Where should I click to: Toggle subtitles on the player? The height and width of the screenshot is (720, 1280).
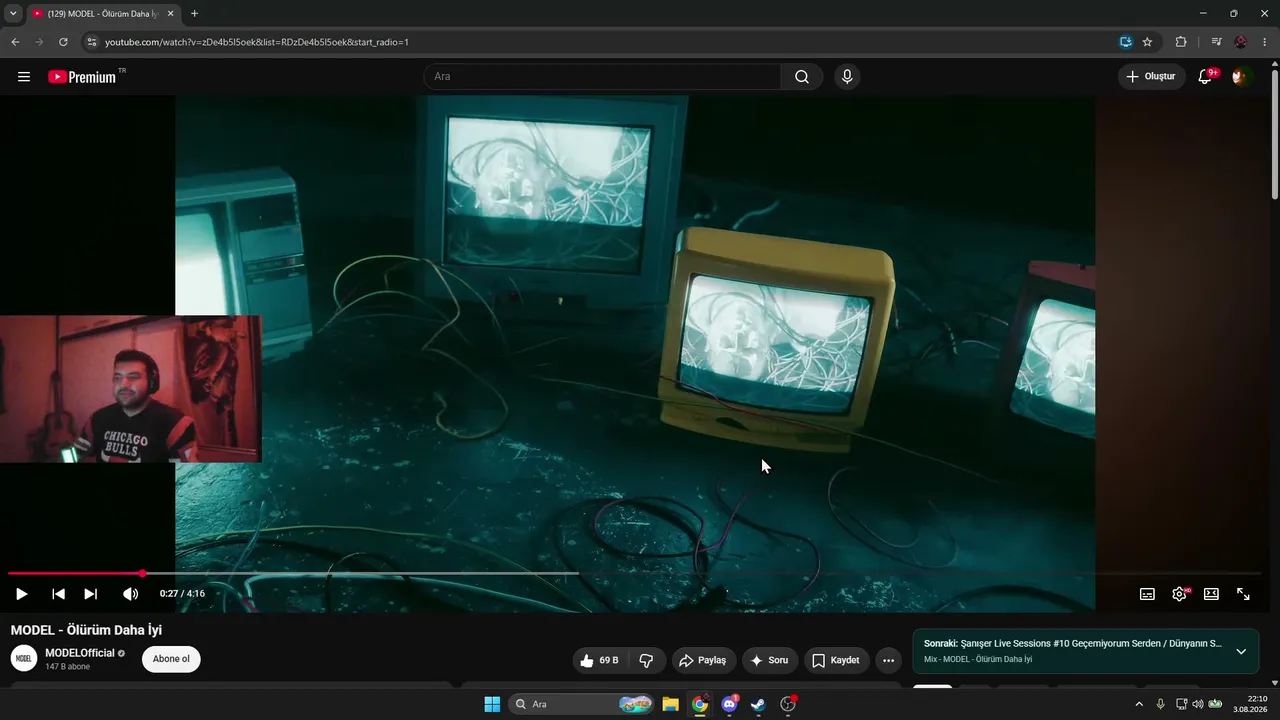coord(1147,594)
